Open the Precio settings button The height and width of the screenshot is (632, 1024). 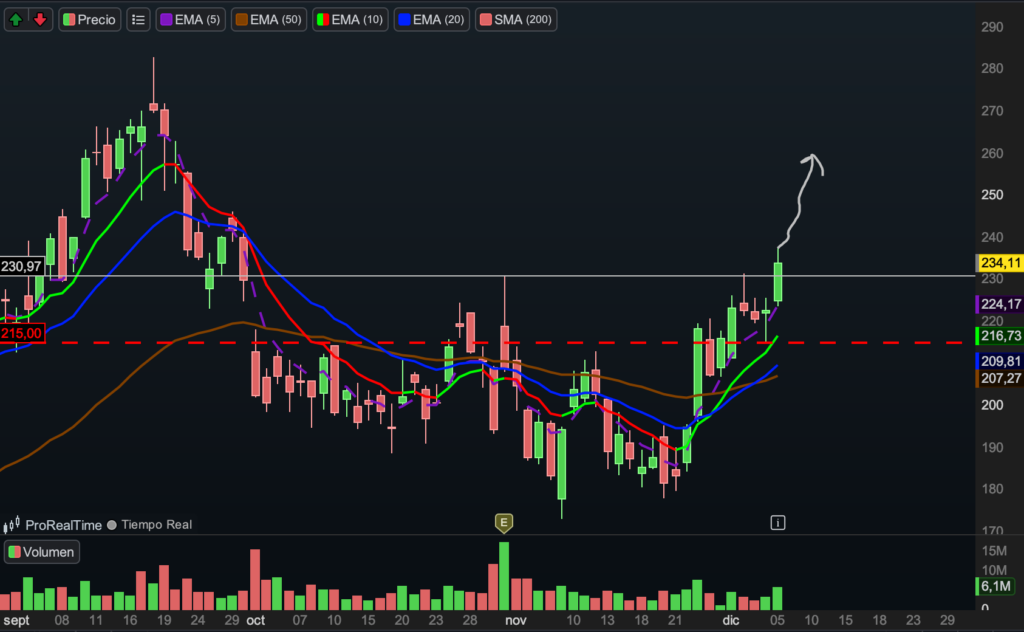[89, 19]
